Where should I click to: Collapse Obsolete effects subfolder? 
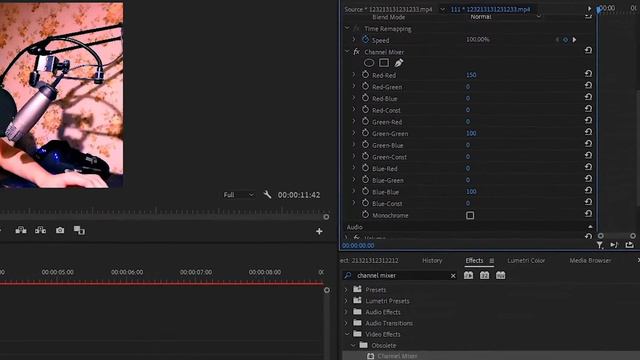click(353, 345)
